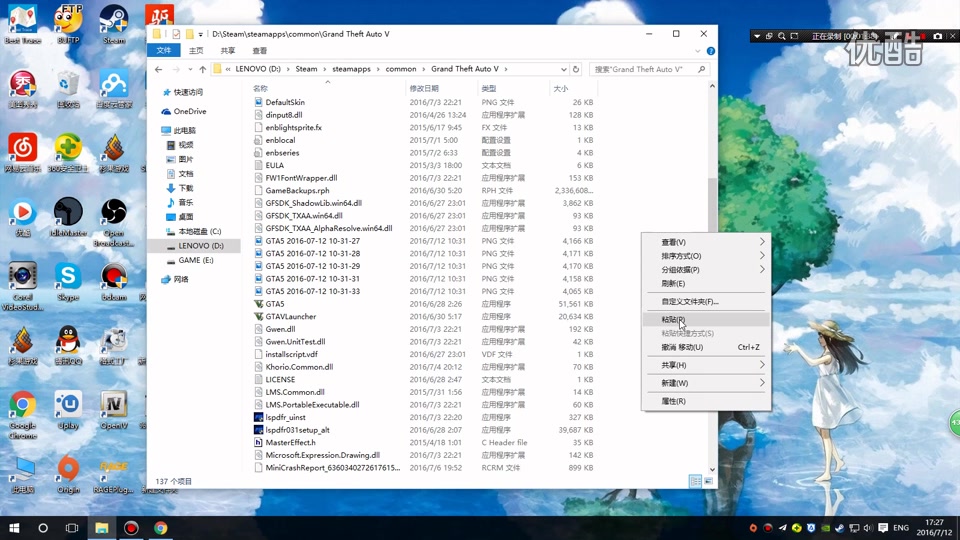960x540 pixels.
Task: Switch to details view layout icon
Action: [x=696, y=481]
